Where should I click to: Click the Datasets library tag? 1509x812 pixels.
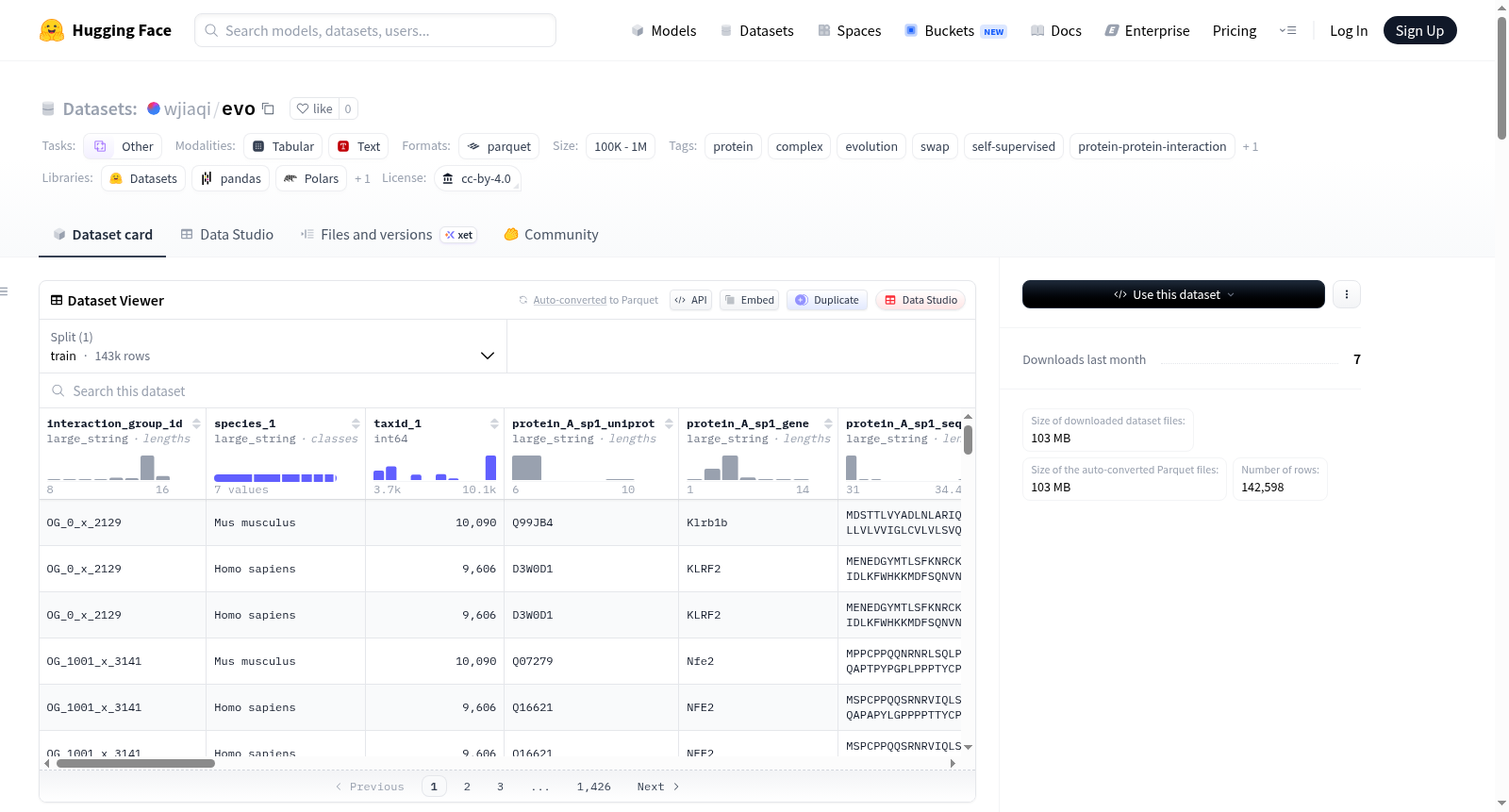[143, 178]
